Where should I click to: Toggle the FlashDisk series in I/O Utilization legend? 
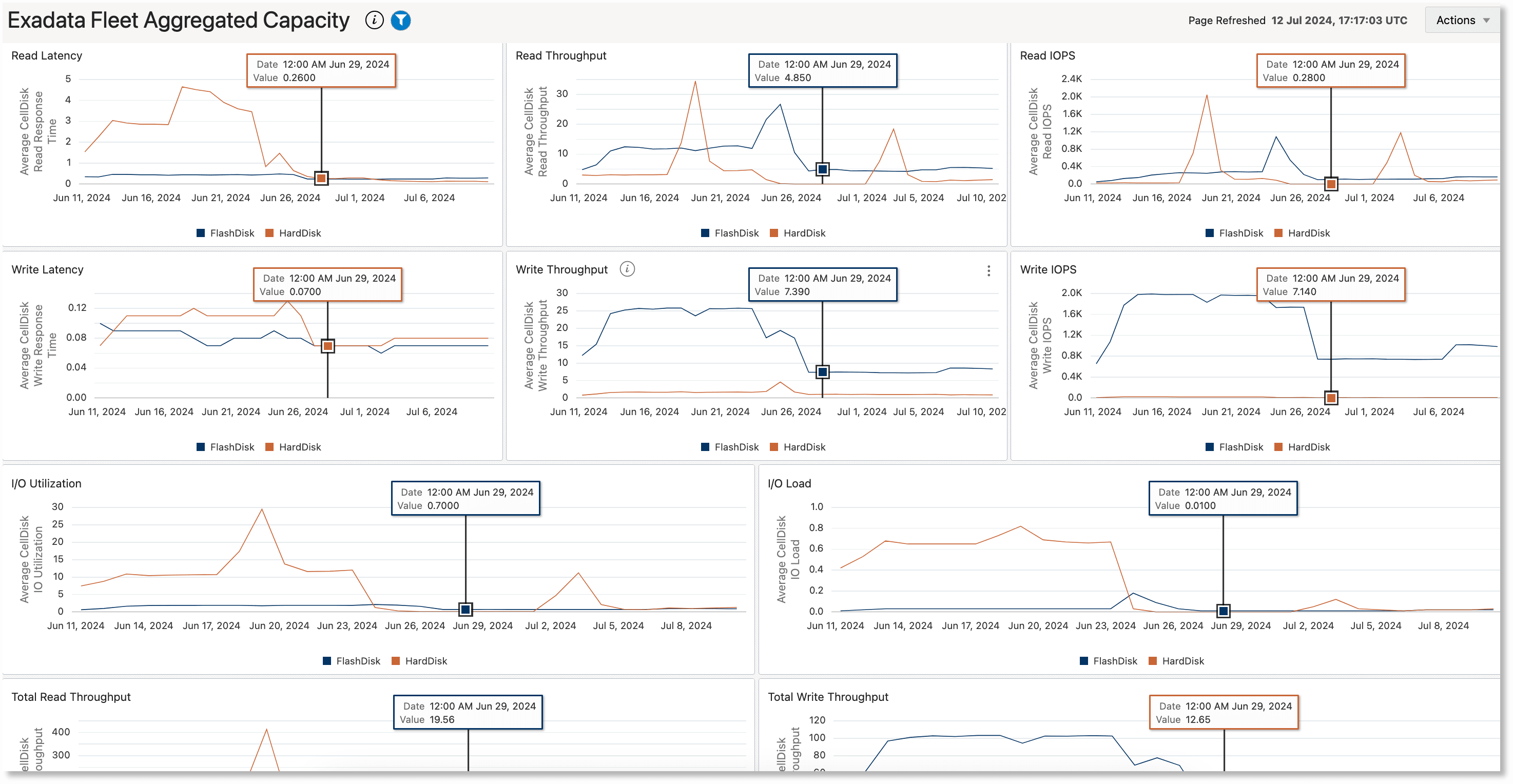(x=326, y=661)
